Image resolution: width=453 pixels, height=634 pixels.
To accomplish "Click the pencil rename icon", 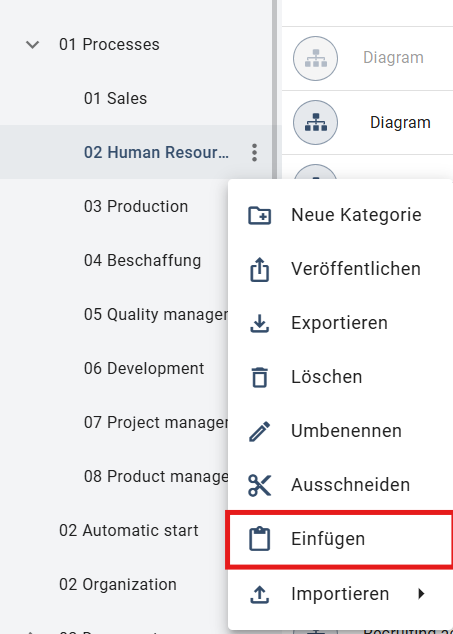I will [x=259, y=431].
